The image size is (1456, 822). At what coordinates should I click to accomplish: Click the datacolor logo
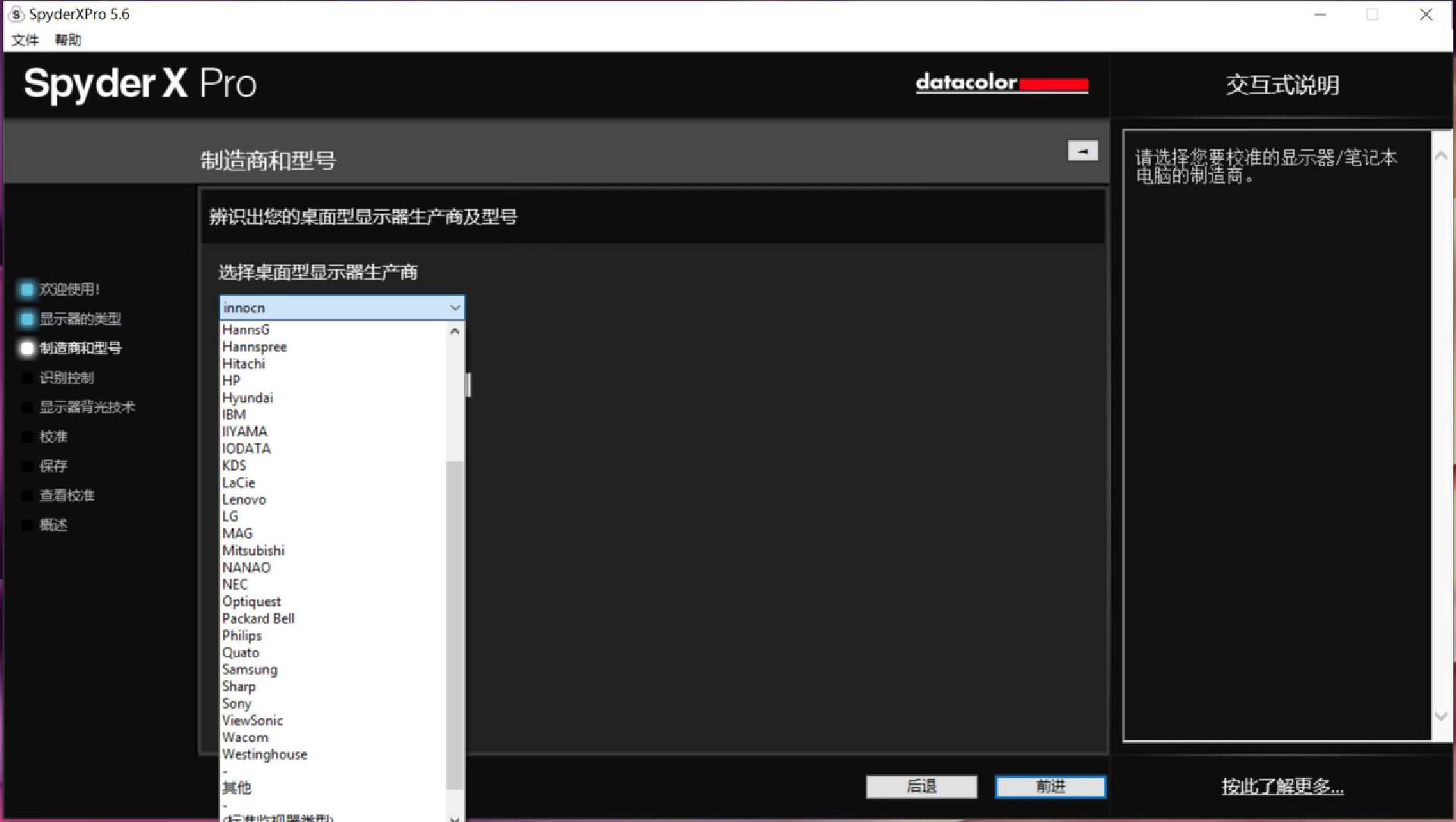(x=1001, y=83)
